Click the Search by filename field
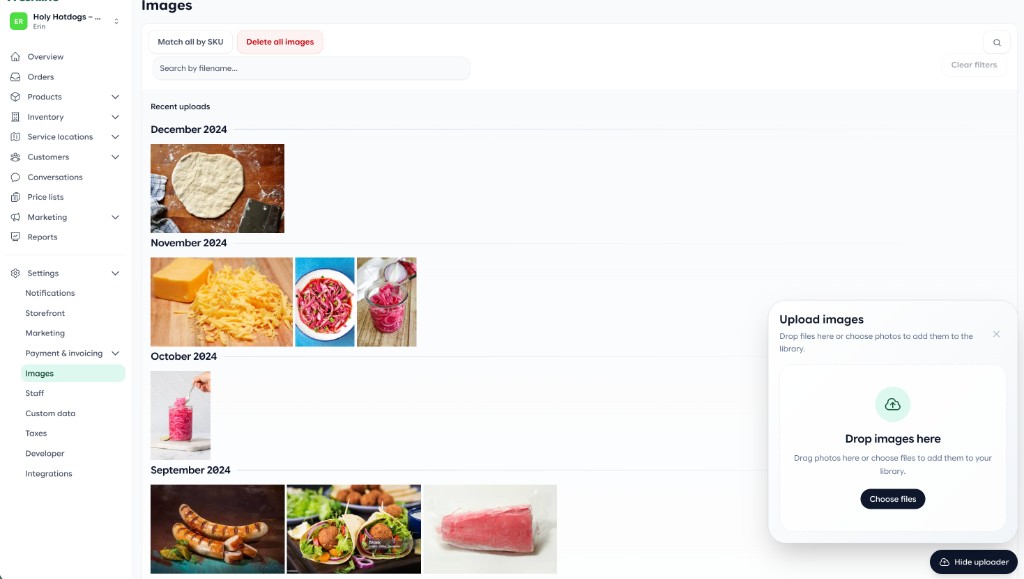 click(x=311, y=68)
